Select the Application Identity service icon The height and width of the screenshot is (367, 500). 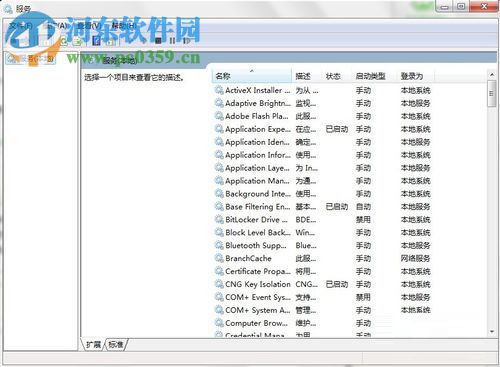click(219, 142)
